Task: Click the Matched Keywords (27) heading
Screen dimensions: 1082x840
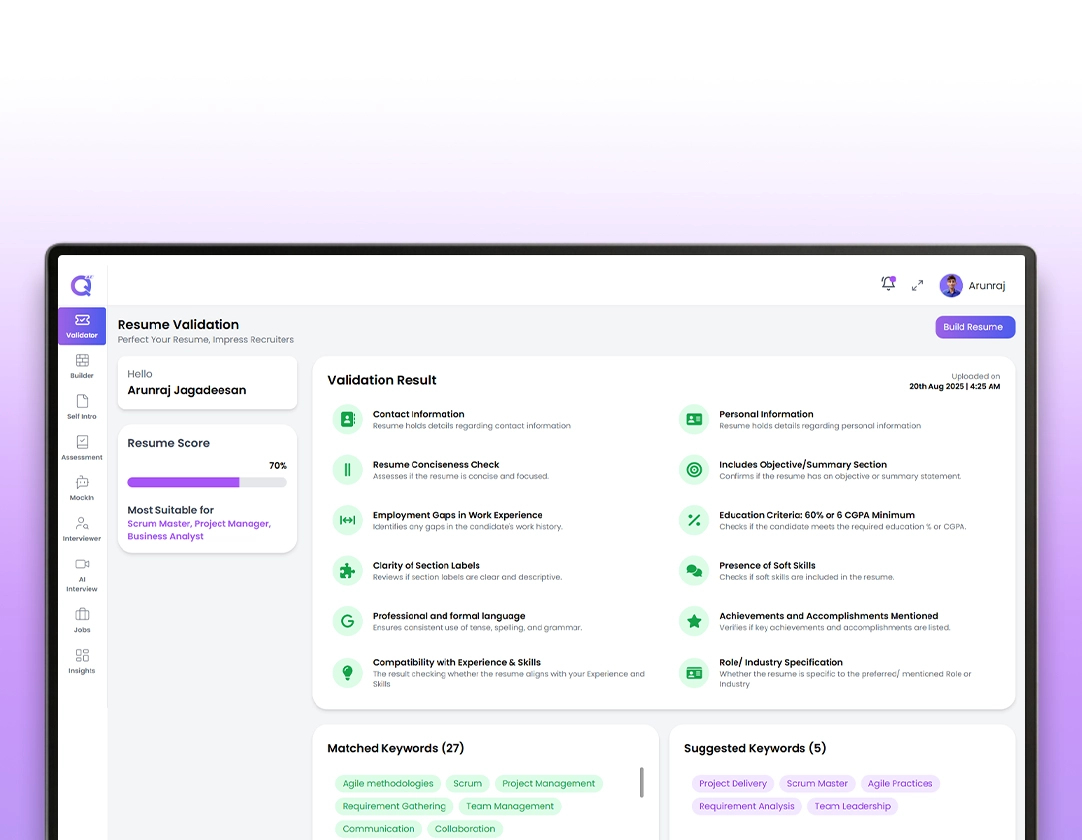Action: click(x=395, y=748)
